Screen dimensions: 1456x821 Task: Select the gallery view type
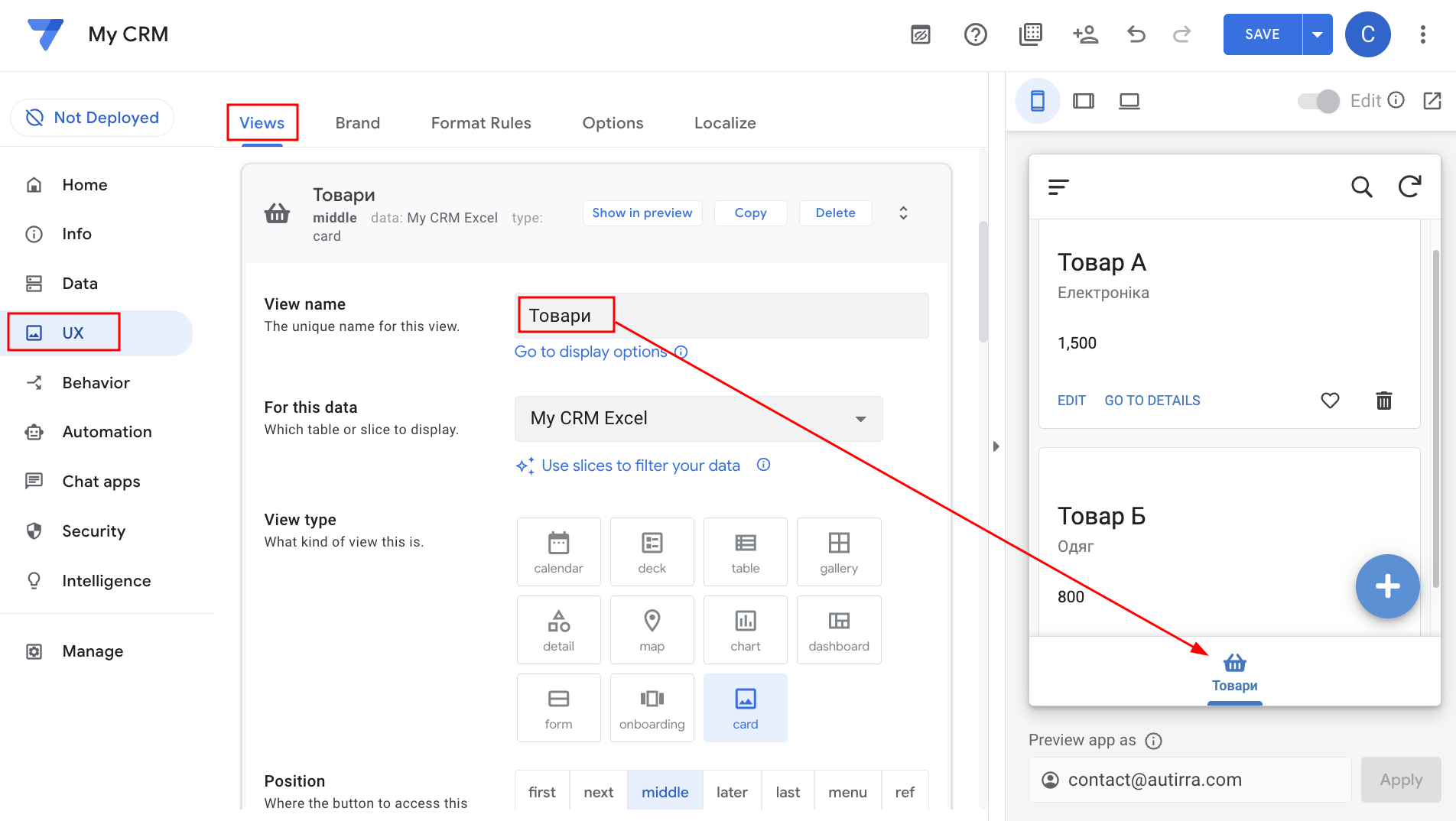click(x=839, y=552)
